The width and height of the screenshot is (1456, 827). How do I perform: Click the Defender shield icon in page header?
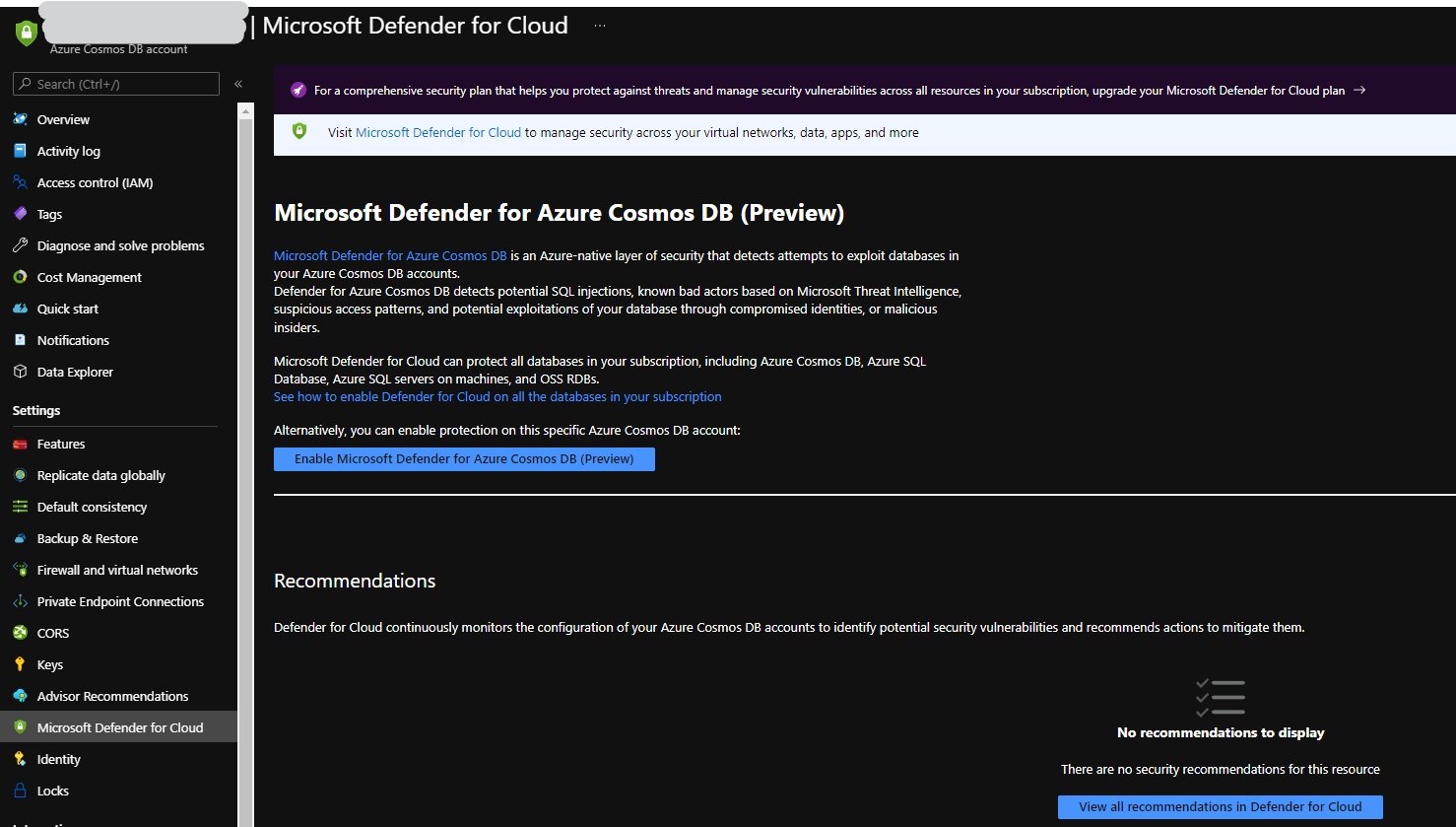[27, 33]
